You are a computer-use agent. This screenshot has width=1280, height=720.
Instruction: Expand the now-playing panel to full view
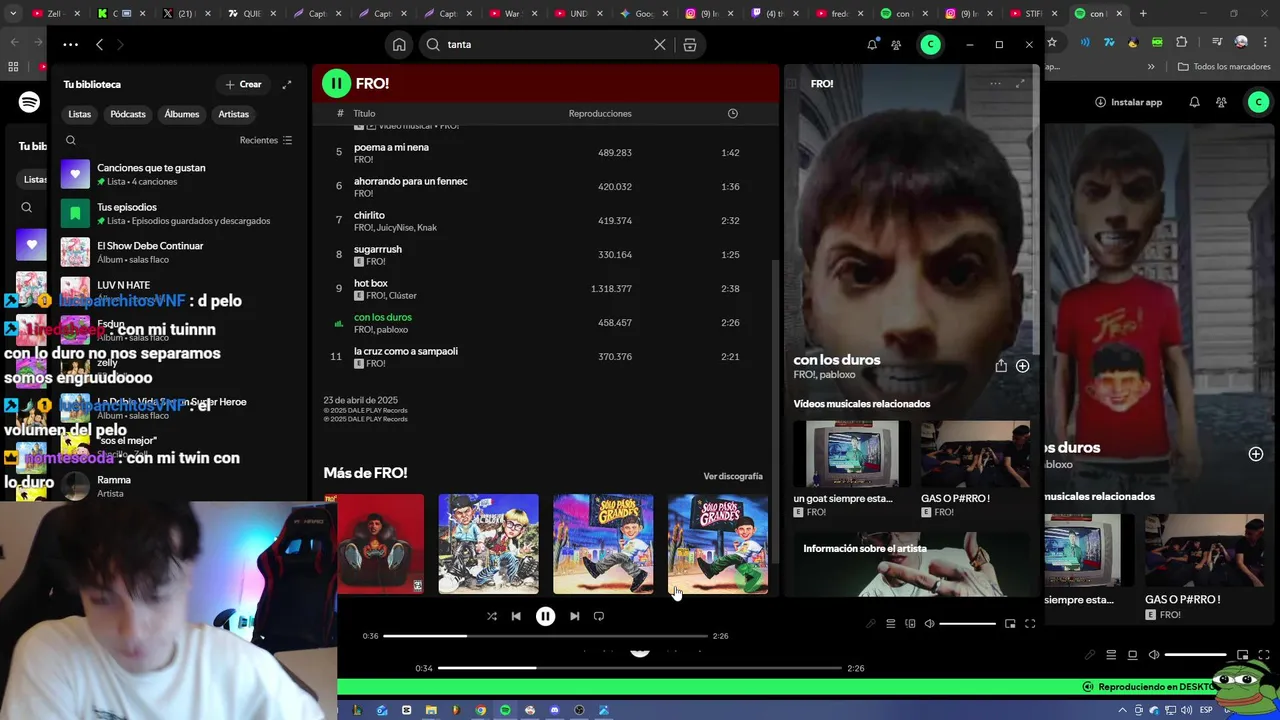[1020, 84]
